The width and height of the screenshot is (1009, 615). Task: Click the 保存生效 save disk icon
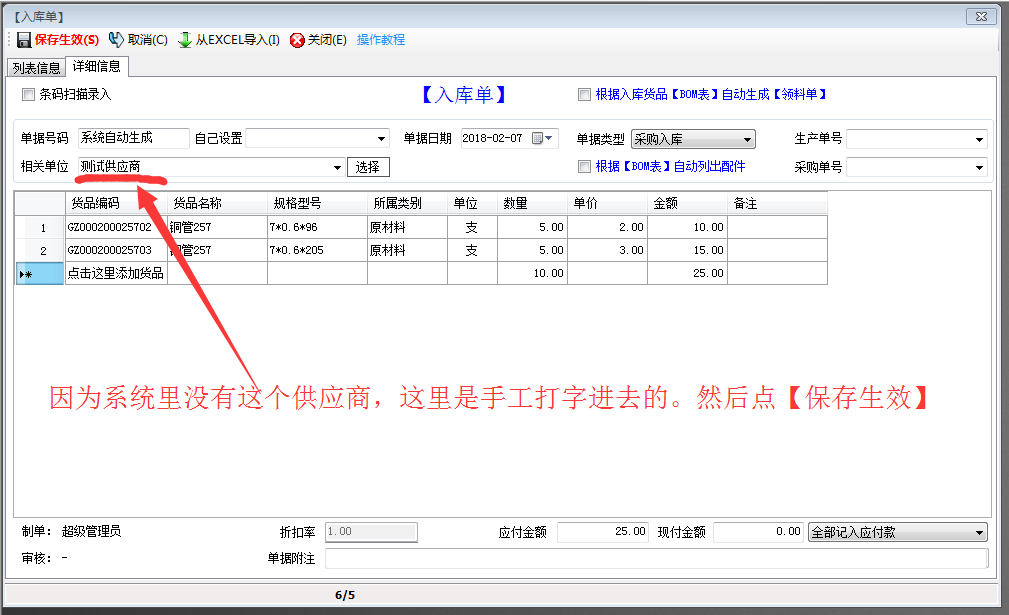click(23, 40)
